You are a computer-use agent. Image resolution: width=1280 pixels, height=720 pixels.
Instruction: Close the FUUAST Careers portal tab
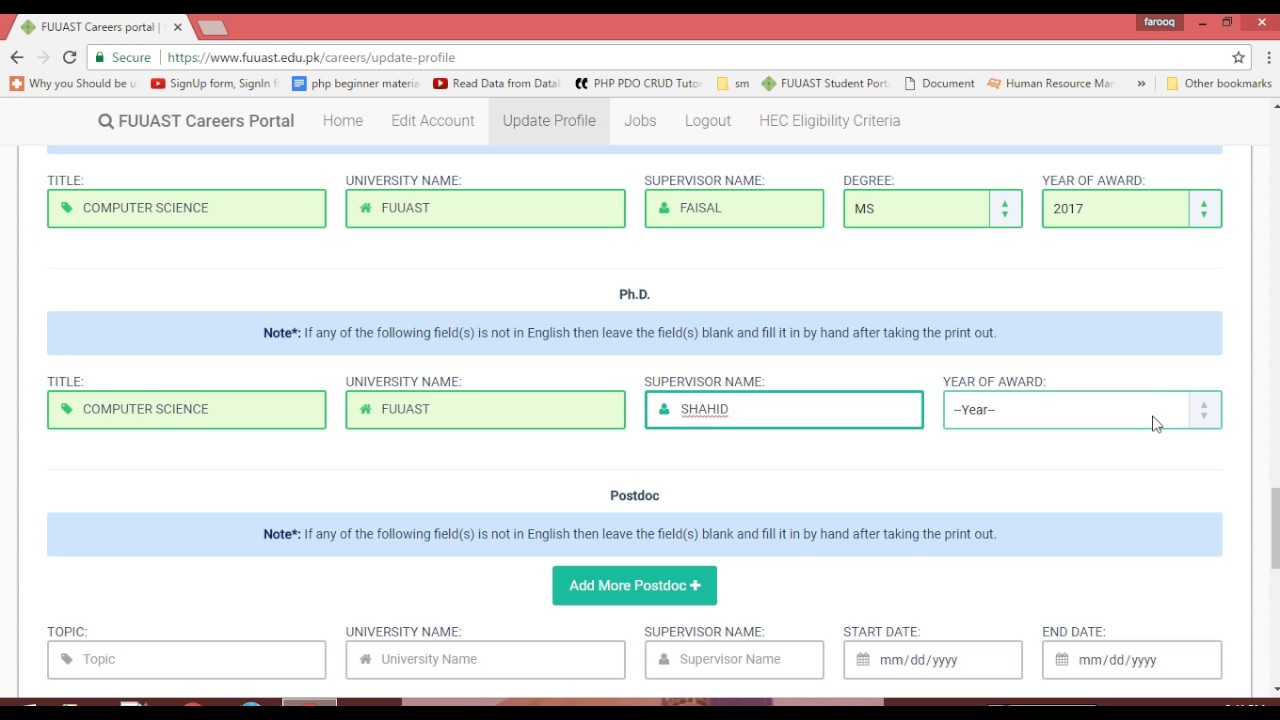click(x=177, y=27)
